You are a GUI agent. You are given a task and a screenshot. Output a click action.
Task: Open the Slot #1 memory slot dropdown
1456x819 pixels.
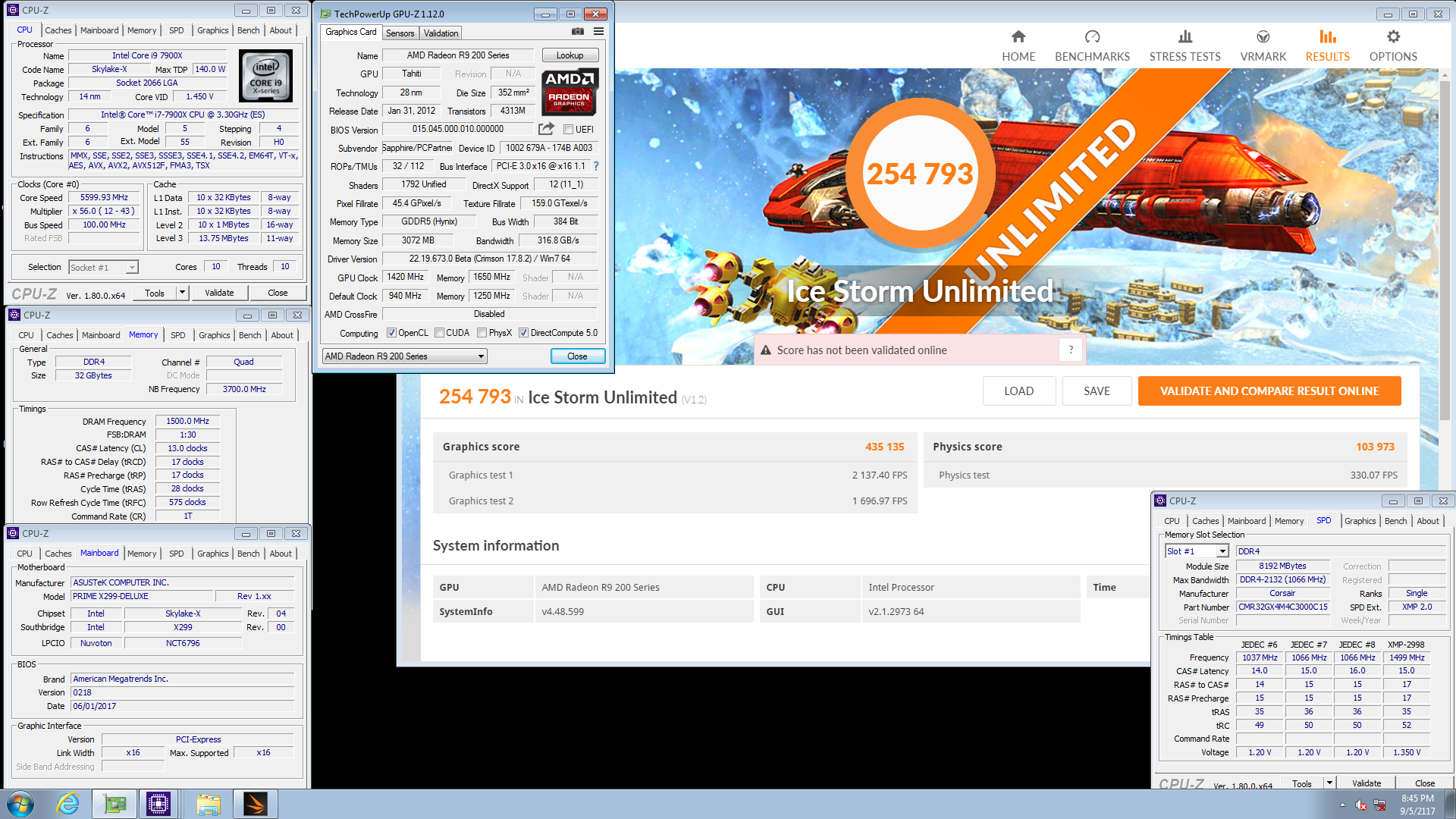(x=1197, y=551)
